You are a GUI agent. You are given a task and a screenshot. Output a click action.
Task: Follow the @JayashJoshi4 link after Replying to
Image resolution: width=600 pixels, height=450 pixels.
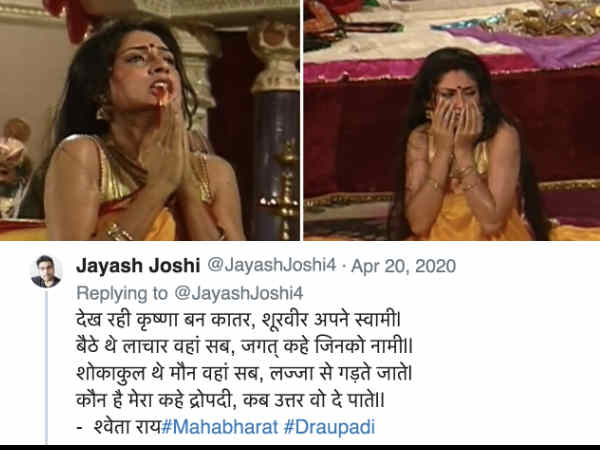[239, 293]
